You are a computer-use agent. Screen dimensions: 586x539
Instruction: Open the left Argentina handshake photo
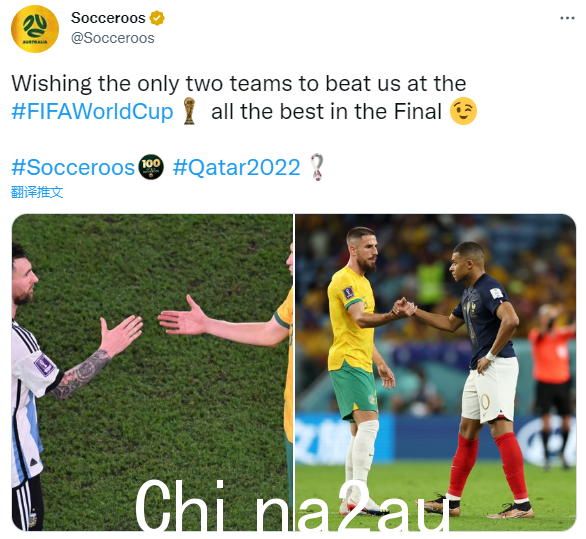pyautogui.click(x=152, y=372)
